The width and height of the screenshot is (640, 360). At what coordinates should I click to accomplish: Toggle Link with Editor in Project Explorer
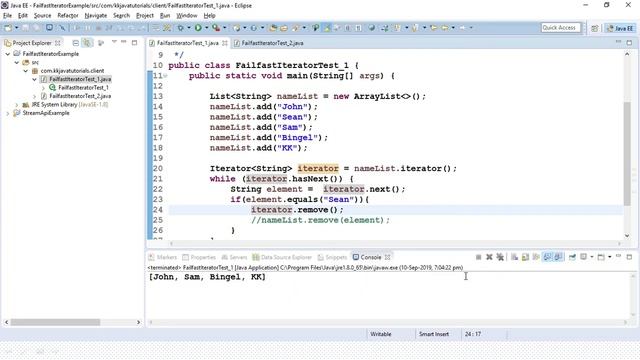(x=87, y=42)
